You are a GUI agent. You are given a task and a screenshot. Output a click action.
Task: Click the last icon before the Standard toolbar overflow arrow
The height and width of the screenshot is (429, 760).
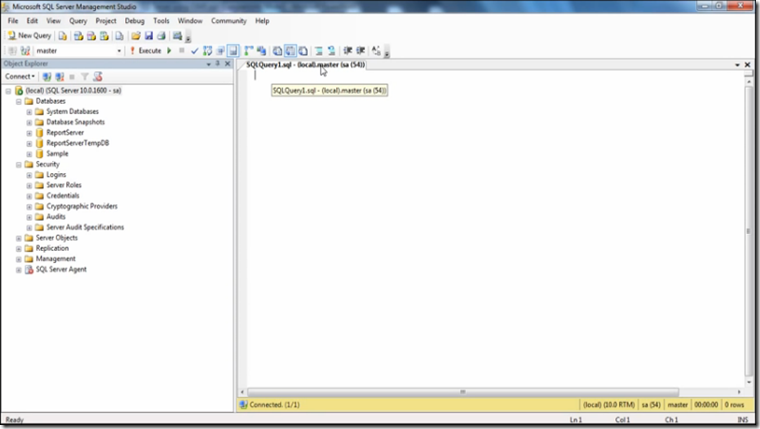177,36
